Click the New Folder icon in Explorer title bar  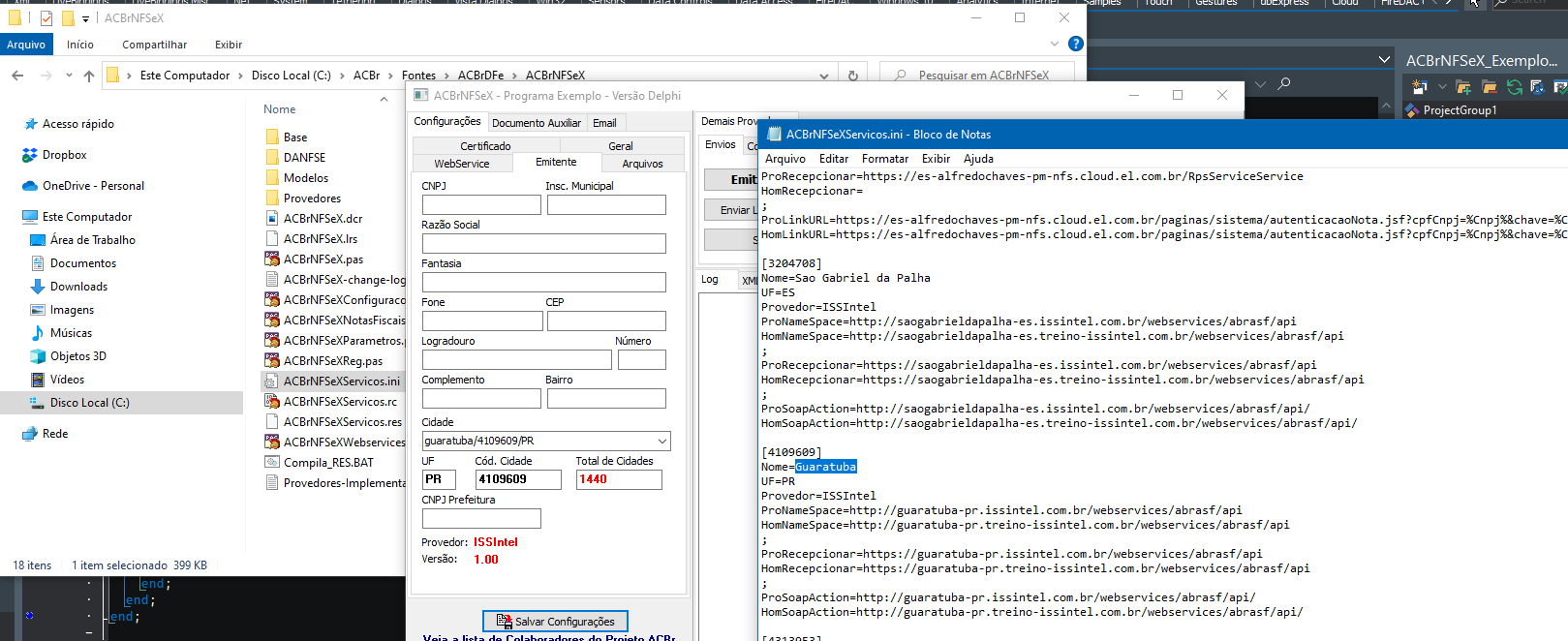tap(68, 18)
